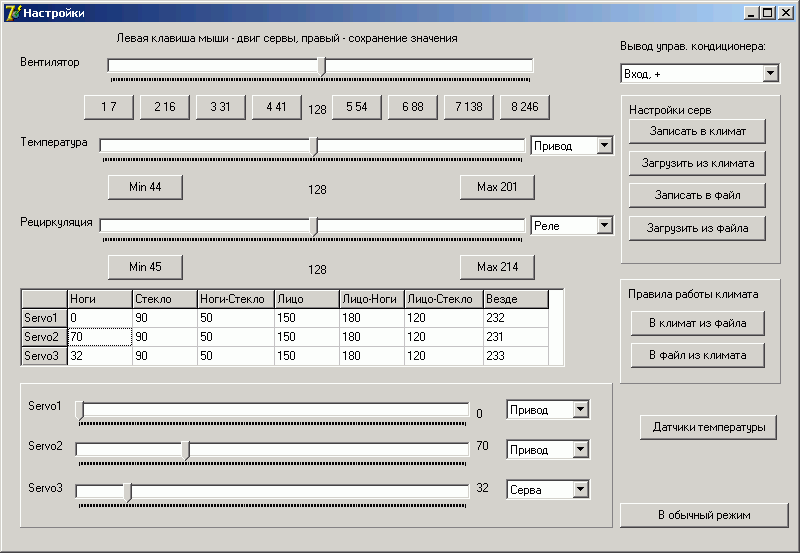This screenshot has height=553, width=800.
Task: Click 'В климат из файла' button
Action: [x=697, y=323]
